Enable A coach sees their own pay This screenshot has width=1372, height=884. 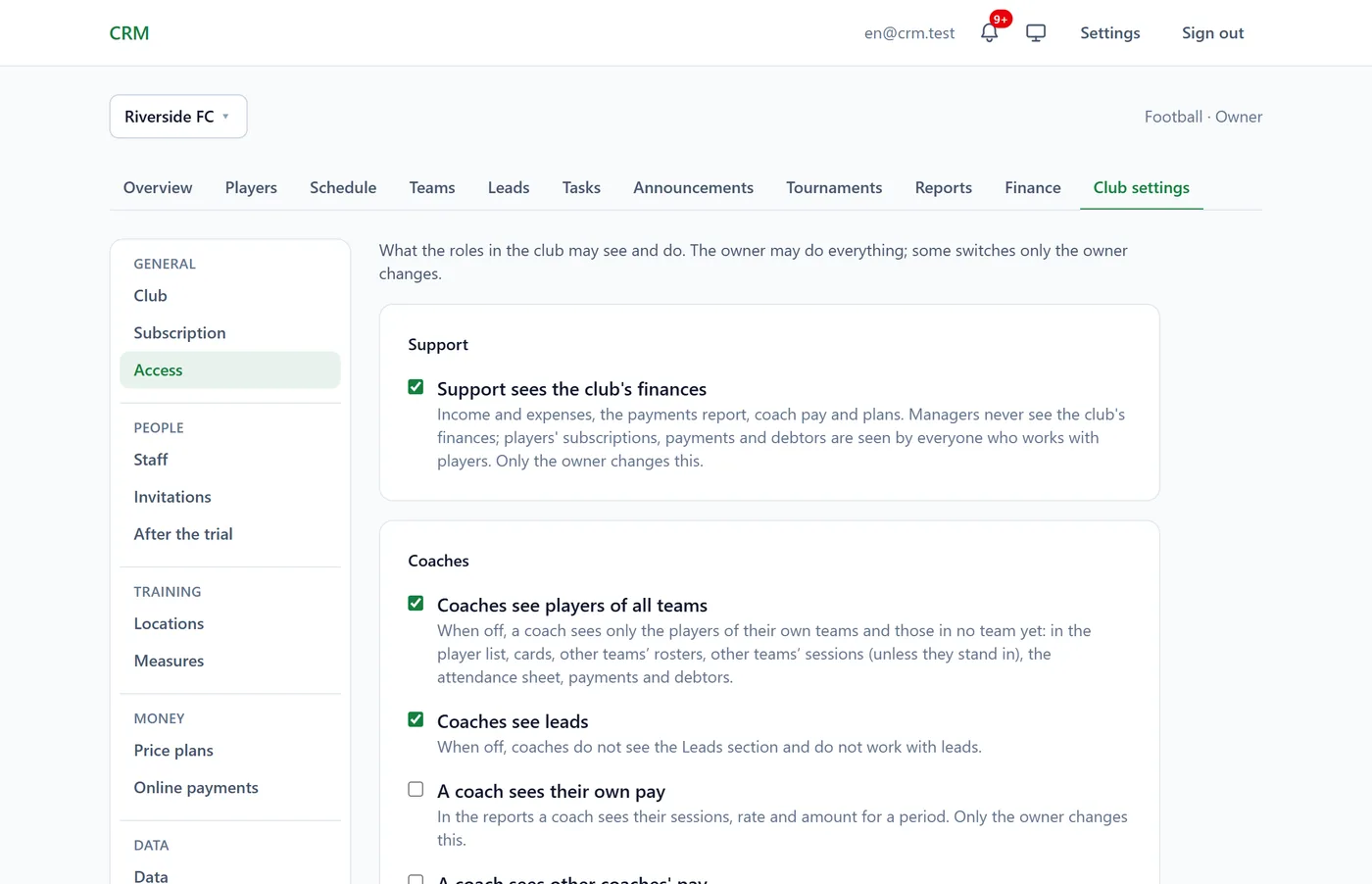point(416,789)
